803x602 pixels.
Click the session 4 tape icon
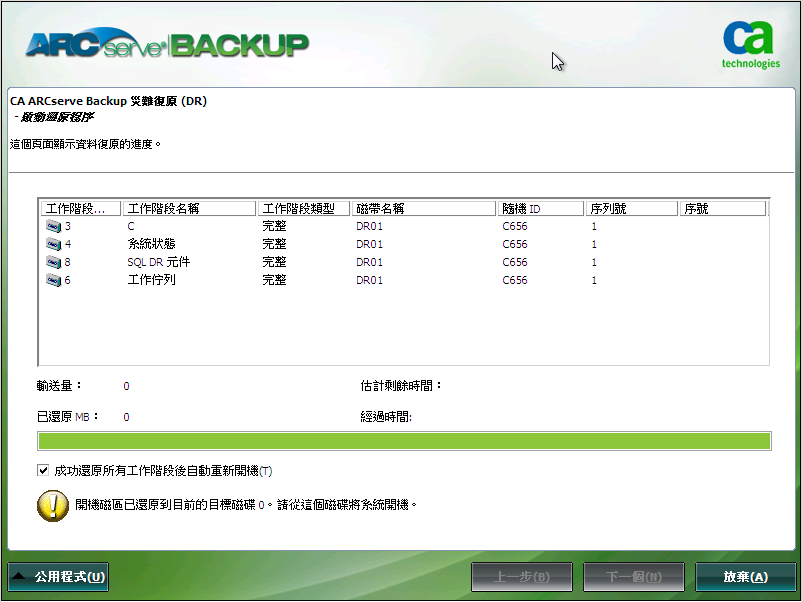[53, 244]
